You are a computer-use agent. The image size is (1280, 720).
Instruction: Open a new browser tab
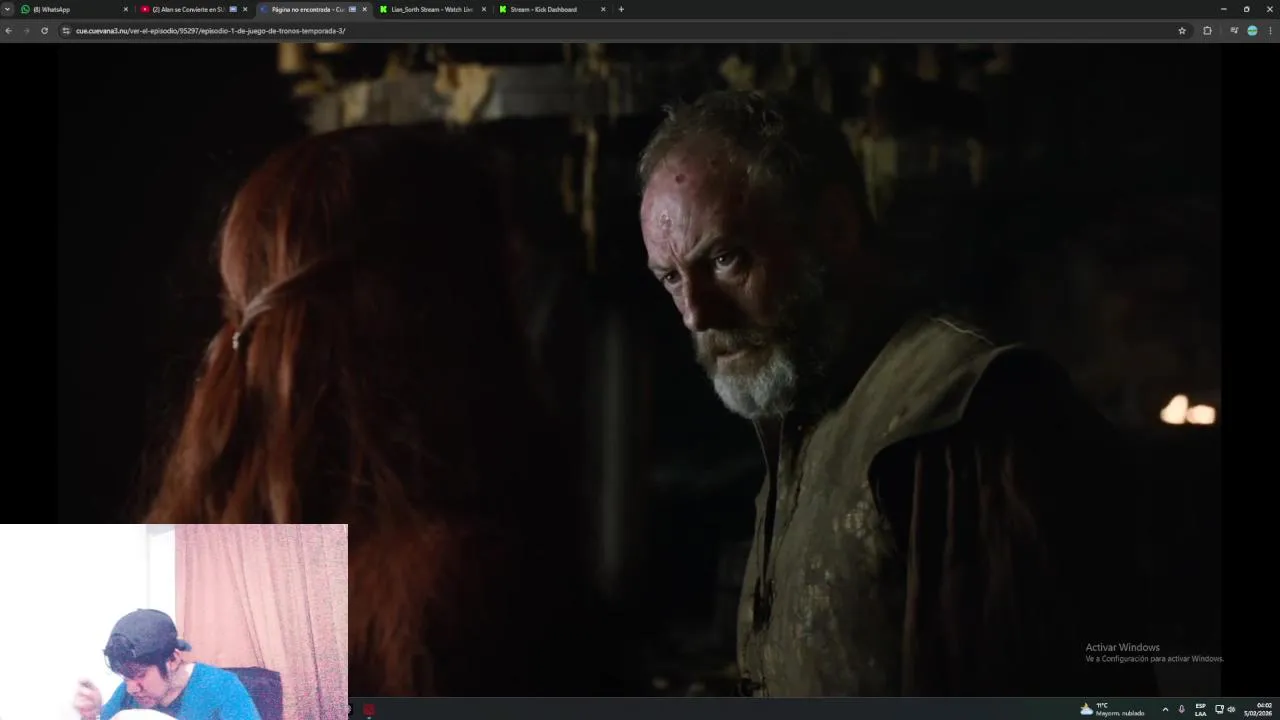pos(621,9)
